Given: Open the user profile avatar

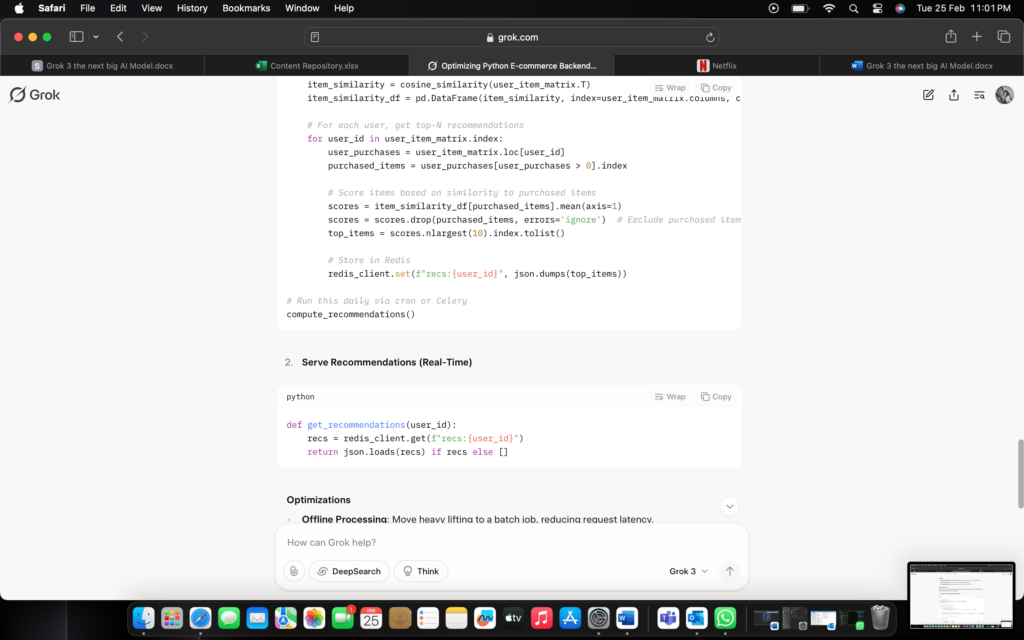Looking at the screenshot, I should (1004, 95).
